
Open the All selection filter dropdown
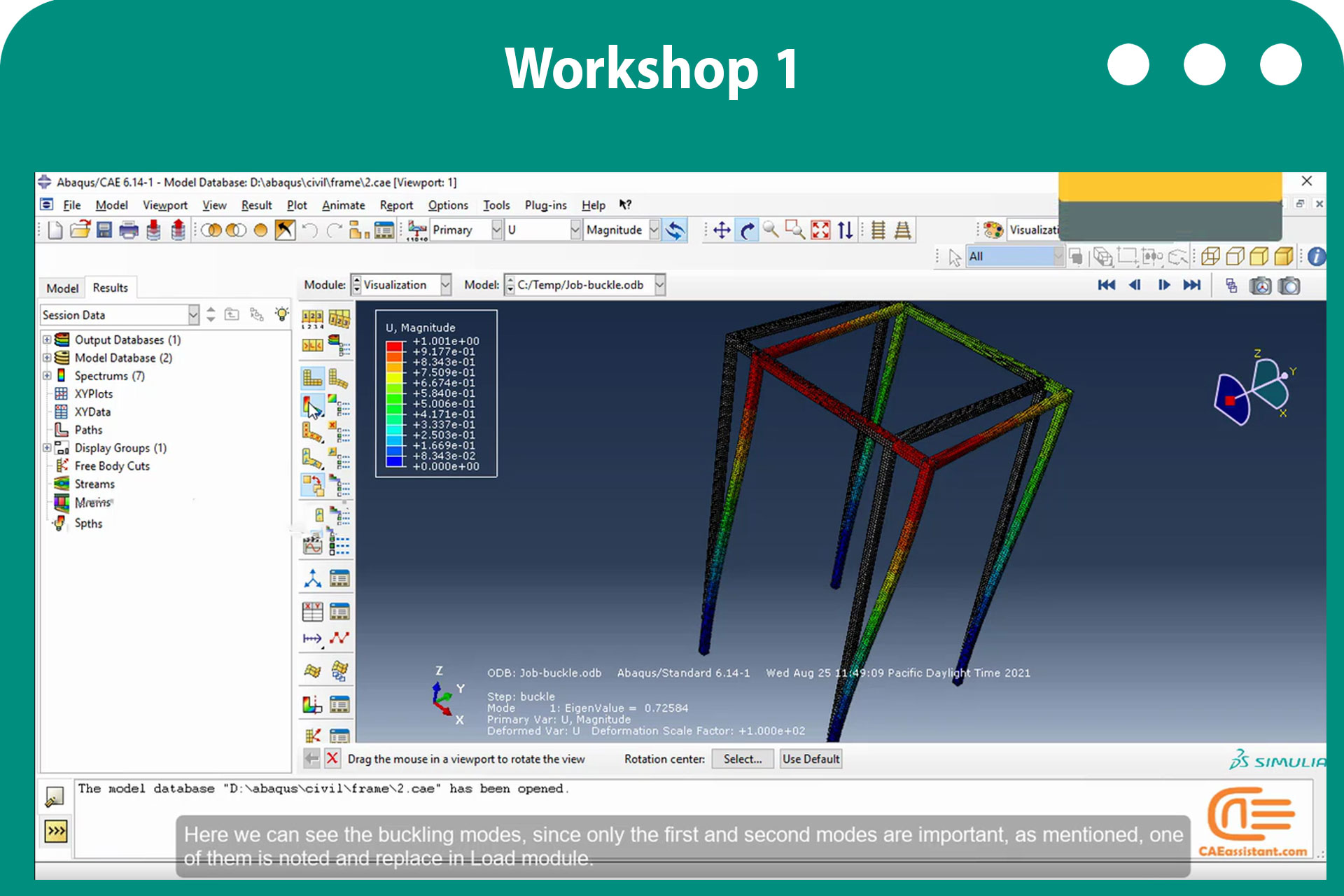[x=1058, y=257]
